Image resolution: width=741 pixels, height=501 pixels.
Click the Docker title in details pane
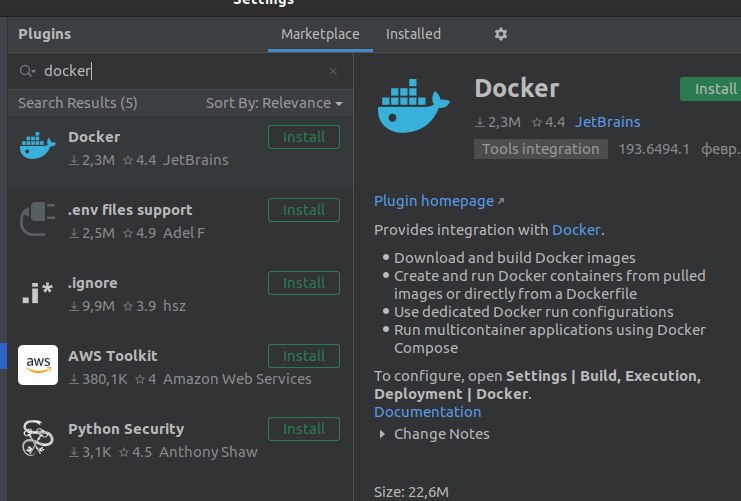[x=517, y=88]
